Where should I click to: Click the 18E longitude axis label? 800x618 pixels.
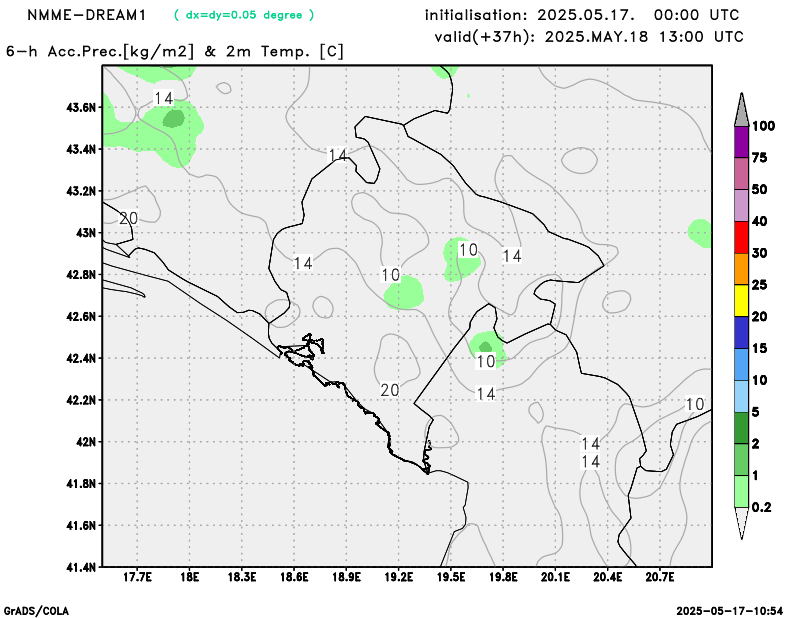190,577
